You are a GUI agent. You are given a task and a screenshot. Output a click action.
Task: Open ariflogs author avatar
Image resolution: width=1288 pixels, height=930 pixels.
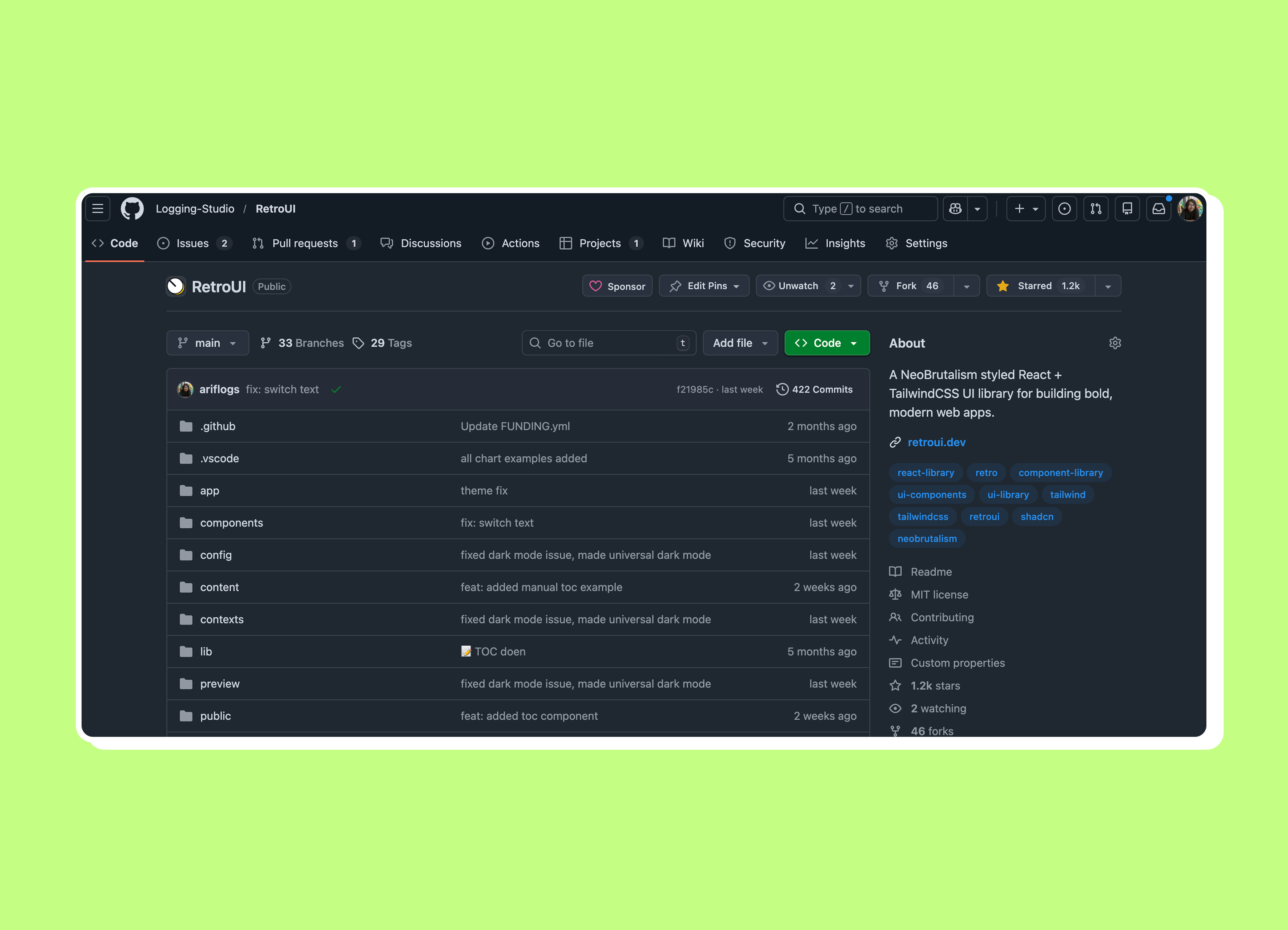tap(185, 390)
